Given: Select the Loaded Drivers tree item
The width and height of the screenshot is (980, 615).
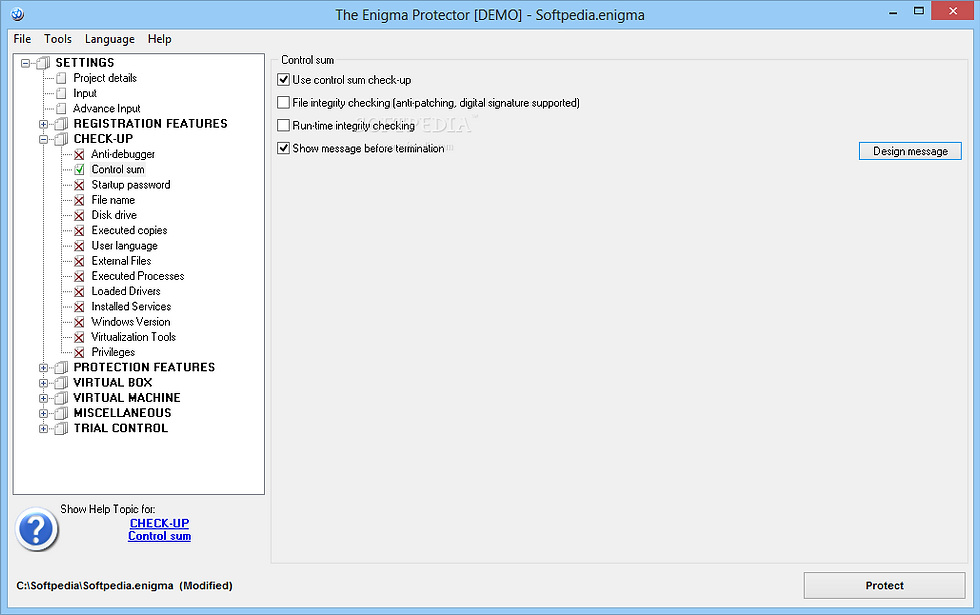Looking at the screenshot, I should pyautogui.click(x=126, y=291).
